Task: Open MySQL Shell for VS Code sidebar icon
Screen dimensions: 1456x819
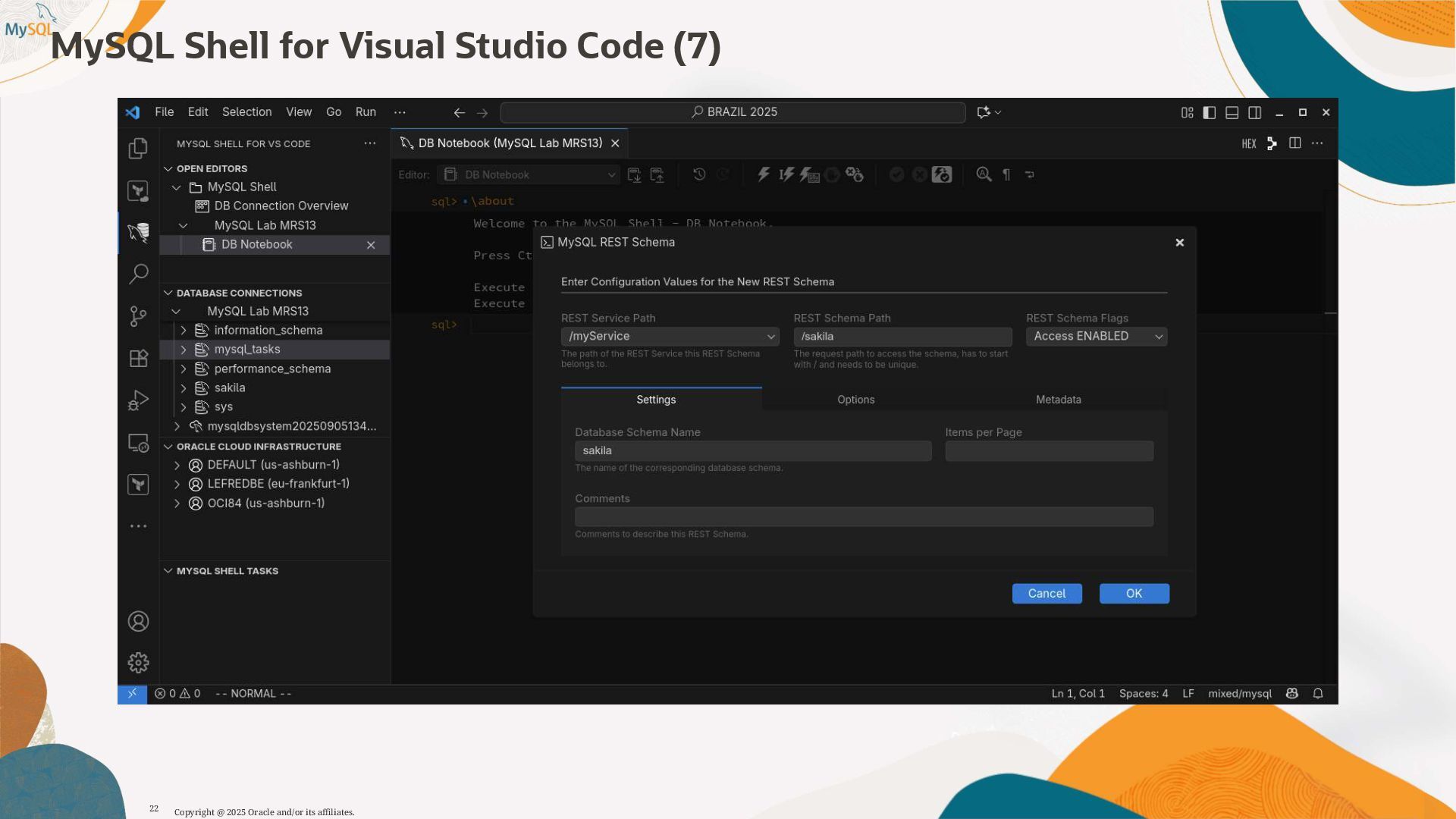Action: 138,232
